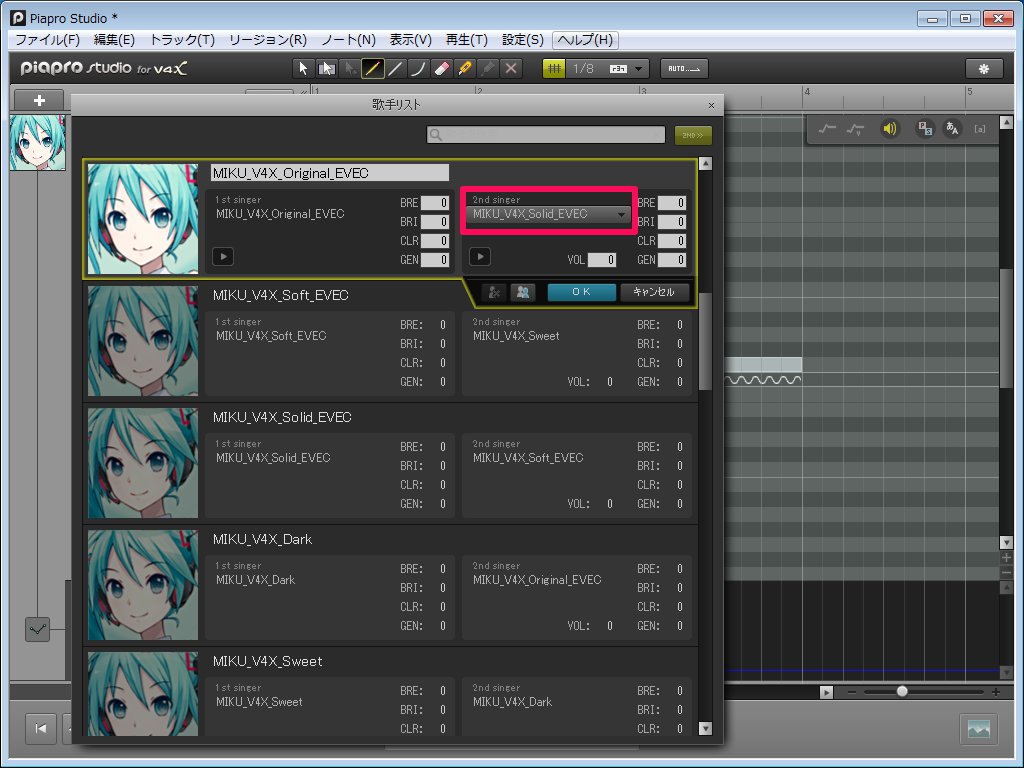1024x768 pixels.
Task: Click the piano roll scroll down arrow
Action: tap(1006, 543)
